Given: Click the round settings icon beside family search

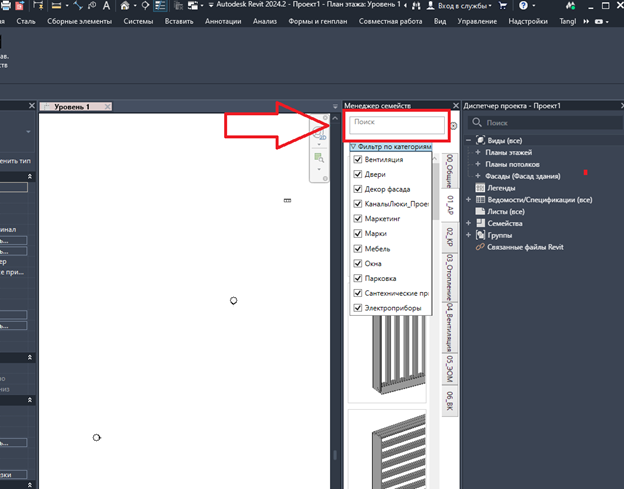Looking at the screenshot, I should point(453,126).
